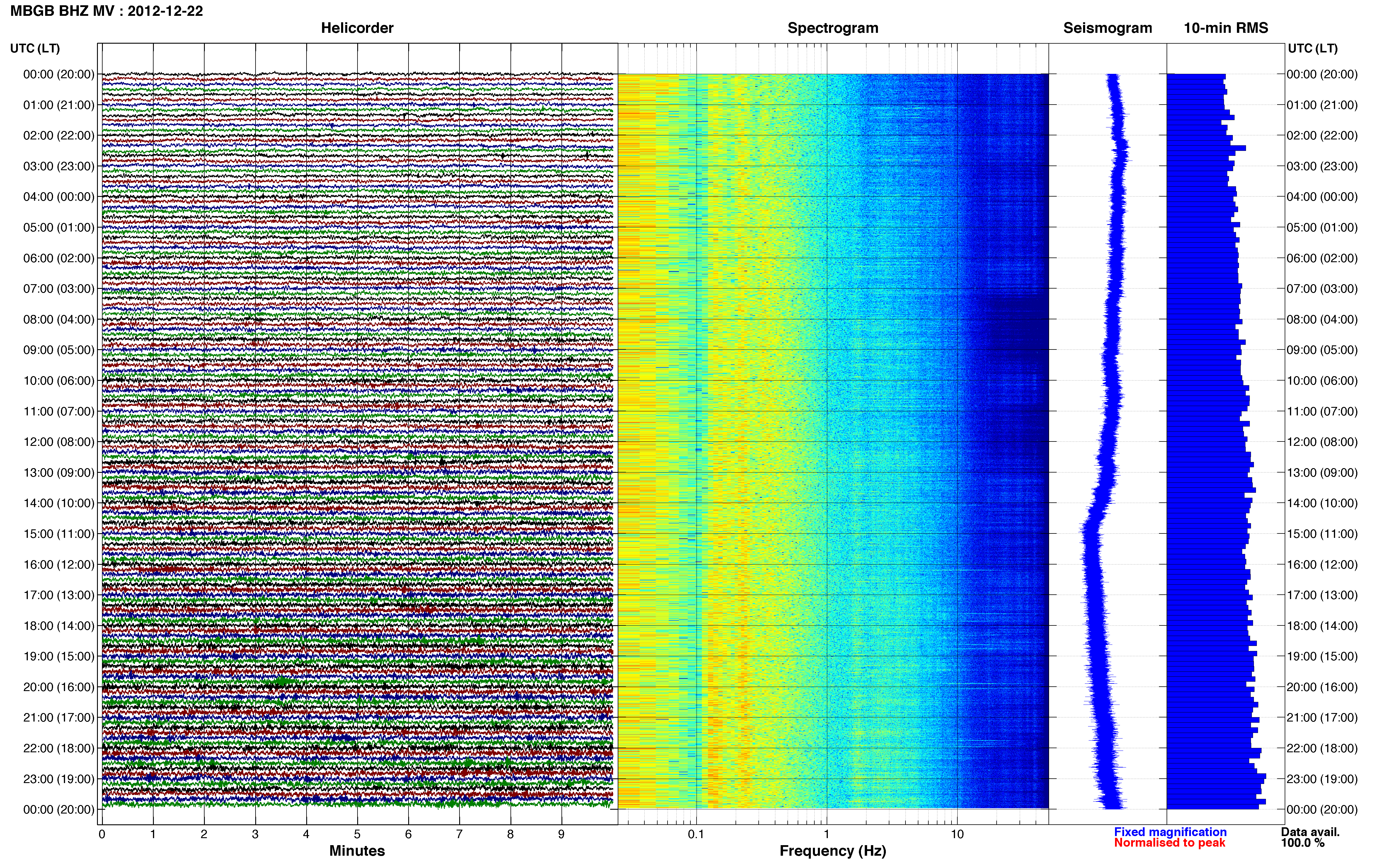Click left time label '03:00 (23:00)'
Image resolution: width=1389 pixels, height=868 pixels.
click(59, 166)
